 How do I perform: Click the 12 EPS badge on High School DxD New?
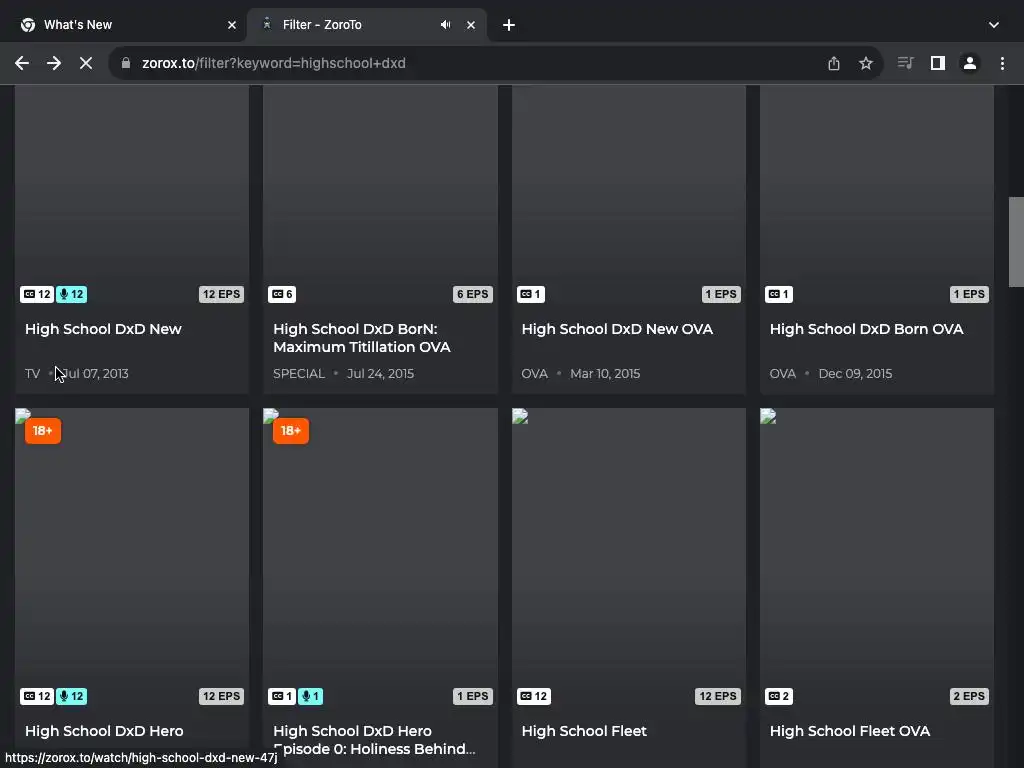(221, 295)
